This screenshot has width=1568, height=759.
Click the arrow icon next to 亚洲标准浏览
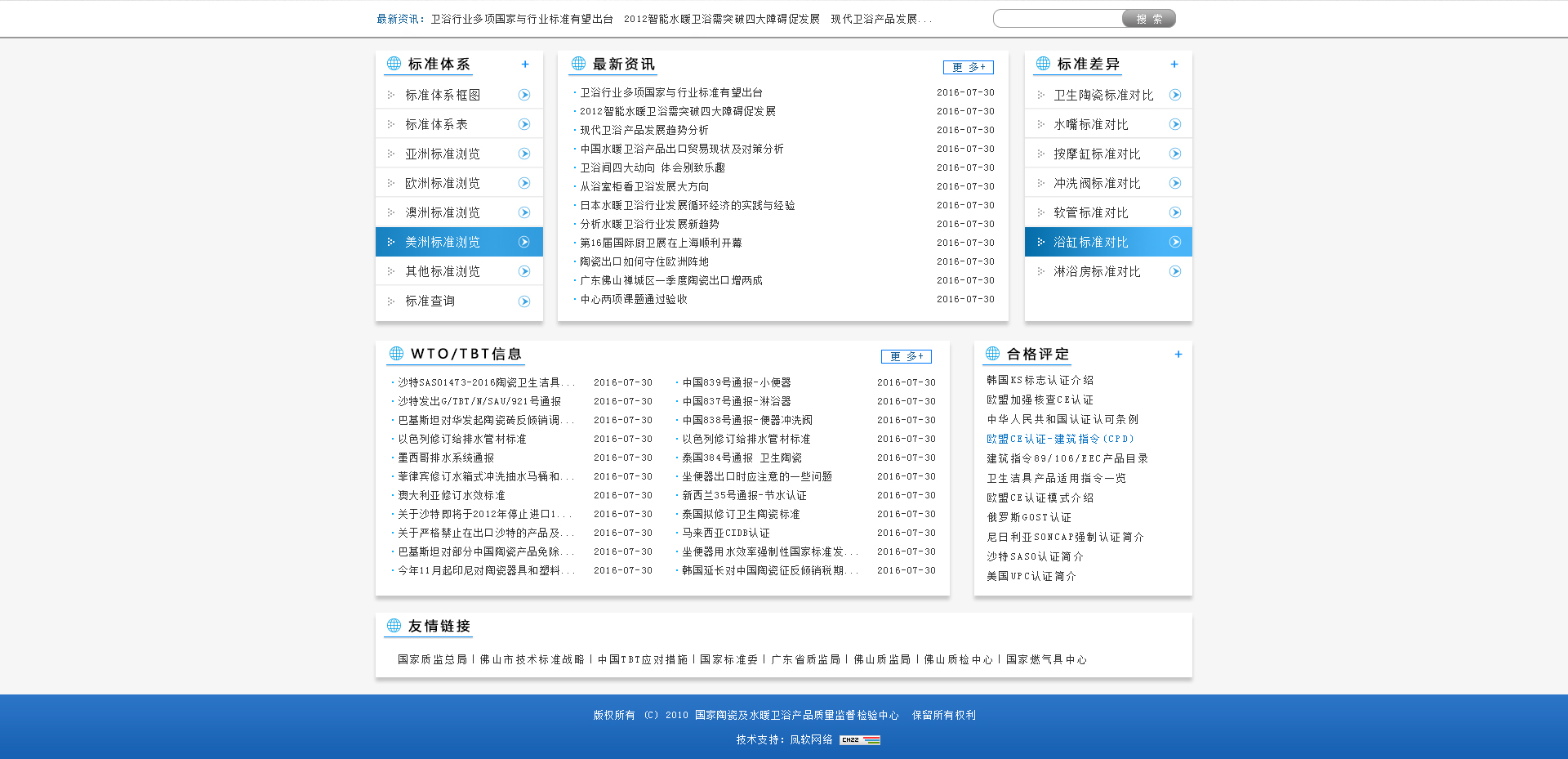click(x=524, y=154)
